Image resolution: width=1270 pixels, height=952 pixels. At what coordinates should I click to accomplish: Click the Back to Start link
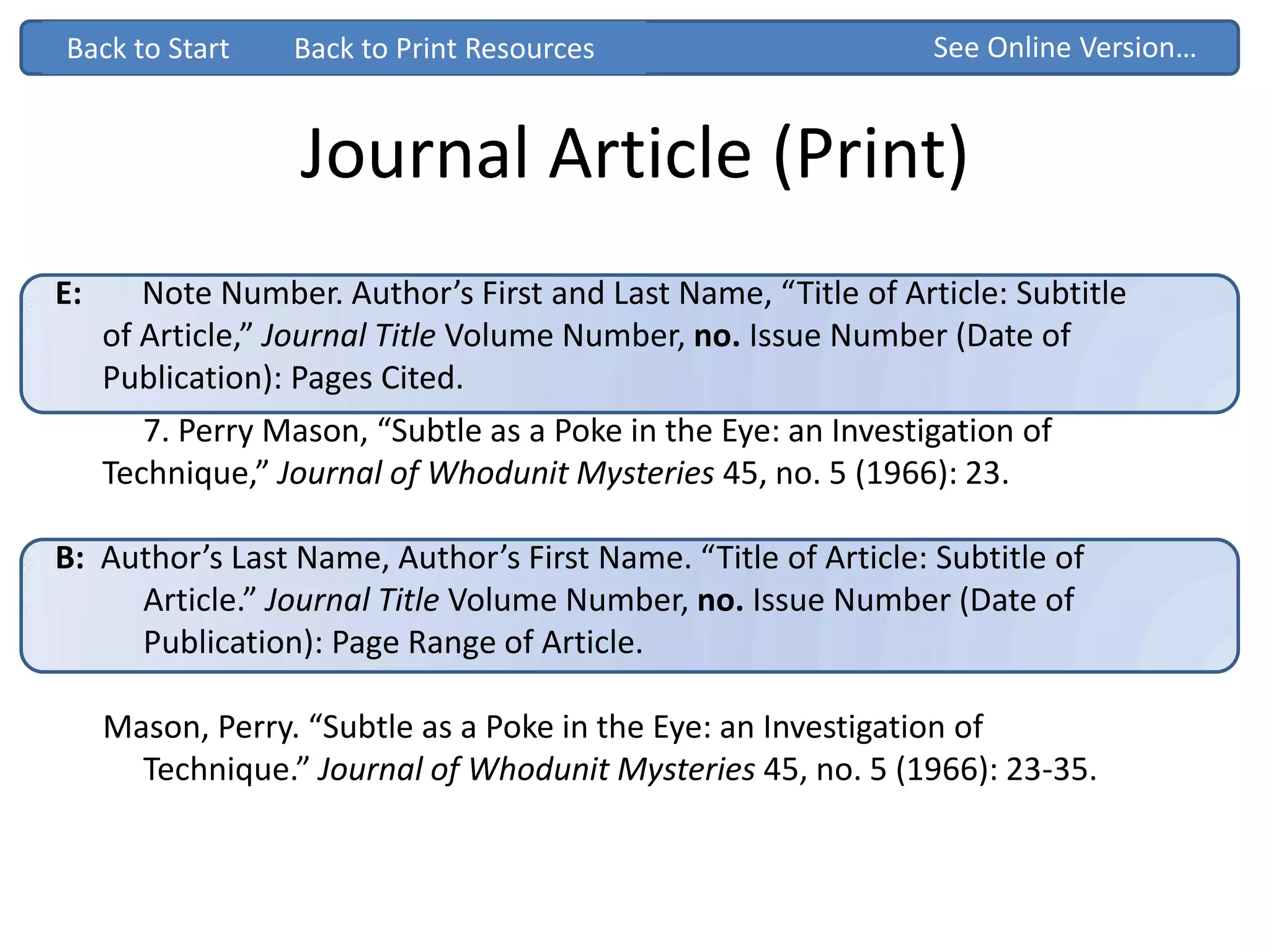(148, 48)
